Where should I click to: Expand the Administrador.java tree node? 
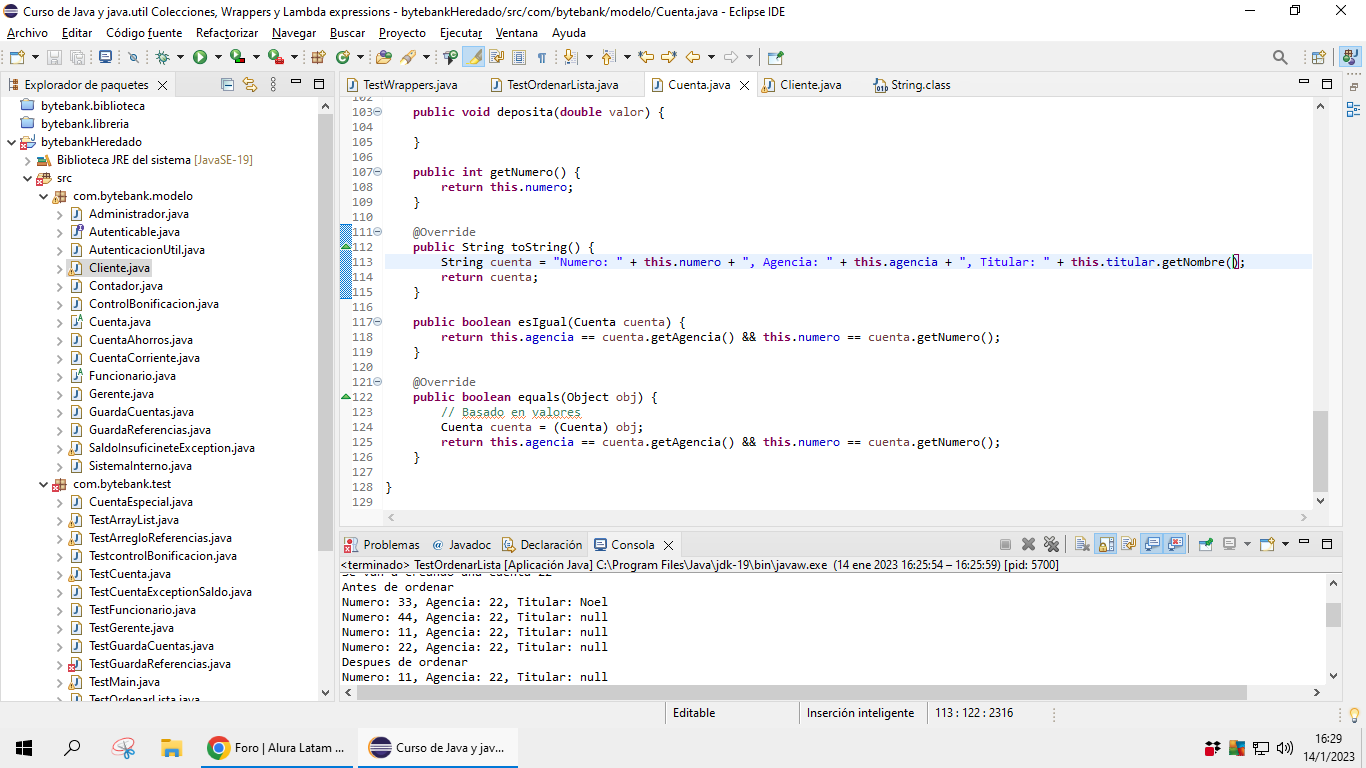point(60,214)
